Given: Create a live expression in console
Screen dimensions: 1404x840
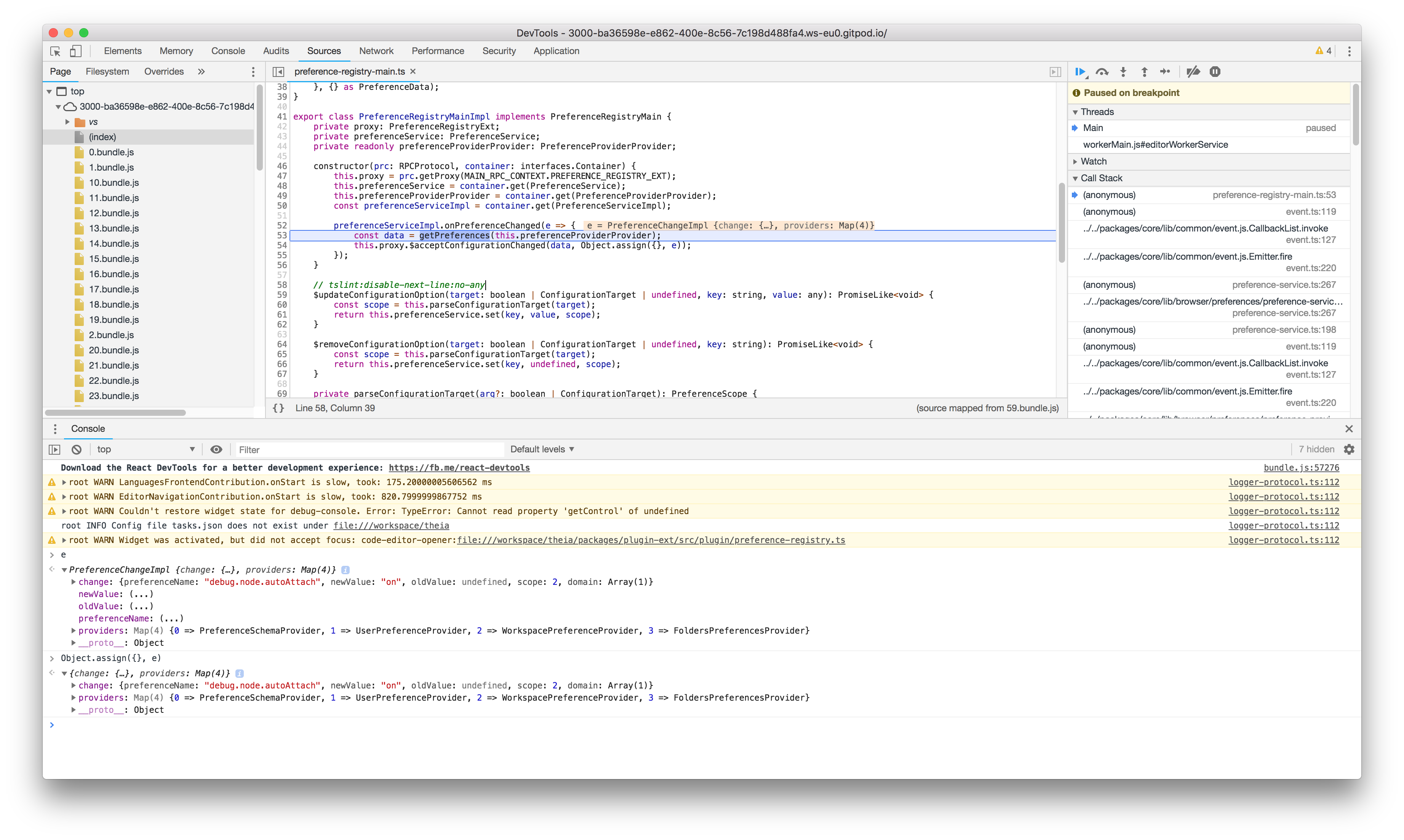Looking at the screenshot, I should (x=216, y=449).
